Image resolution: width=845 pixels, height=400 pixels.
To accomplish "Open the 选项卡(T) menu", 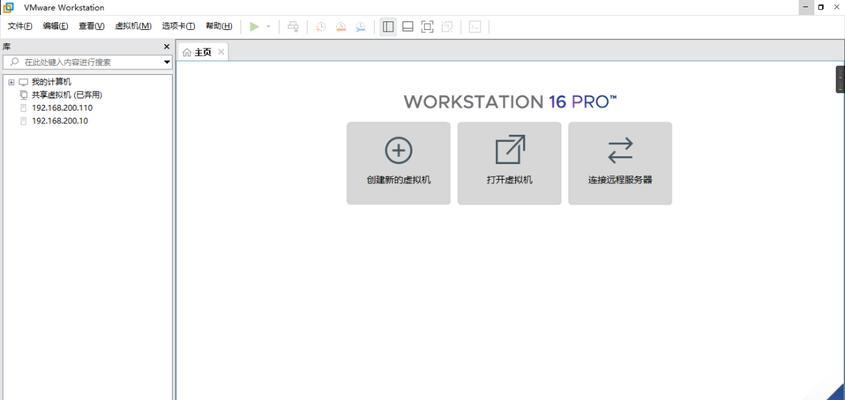I will (x=178, y=26).
